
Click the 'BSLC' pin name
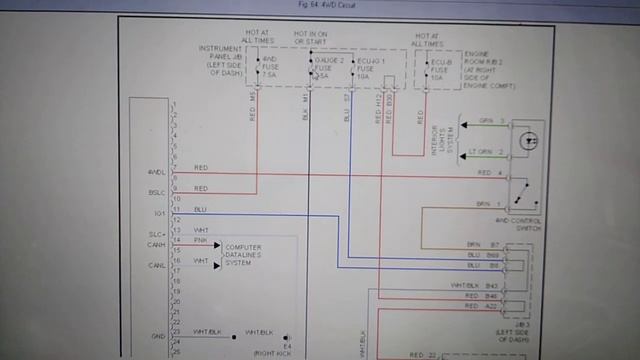point(157,193)
